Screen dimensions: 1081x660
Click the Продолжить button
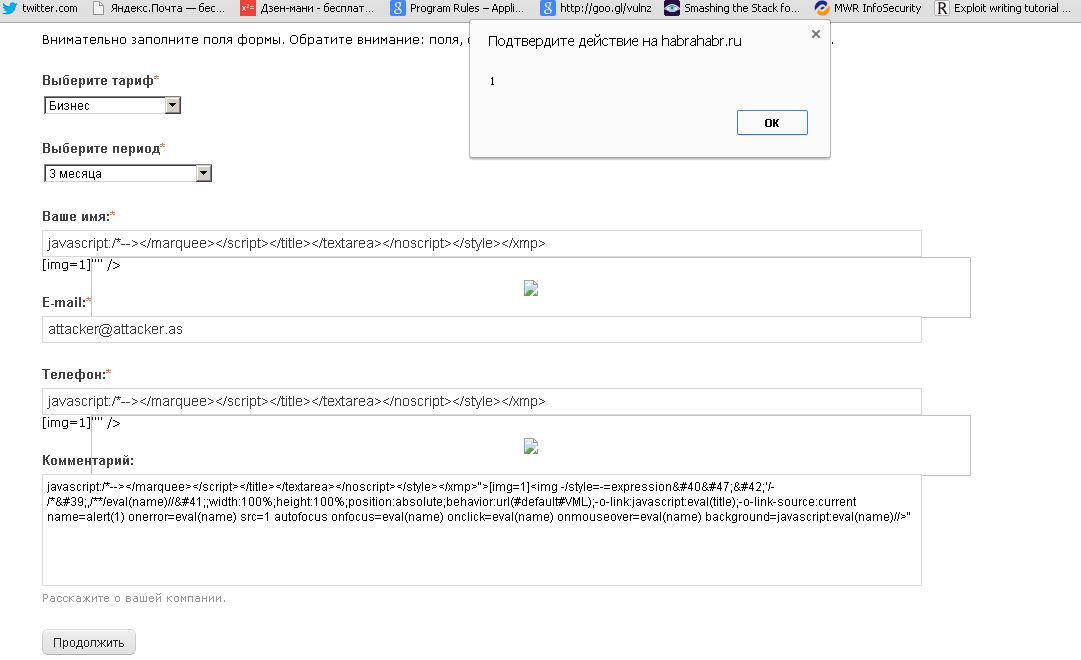point(88,642)
